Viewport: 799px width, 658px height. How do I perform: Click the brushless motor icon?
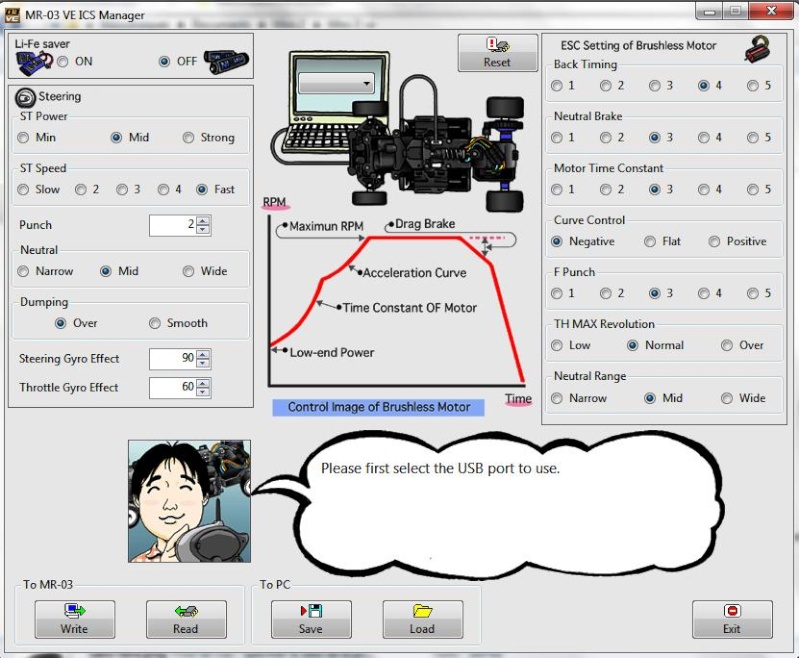pos(757,49)
